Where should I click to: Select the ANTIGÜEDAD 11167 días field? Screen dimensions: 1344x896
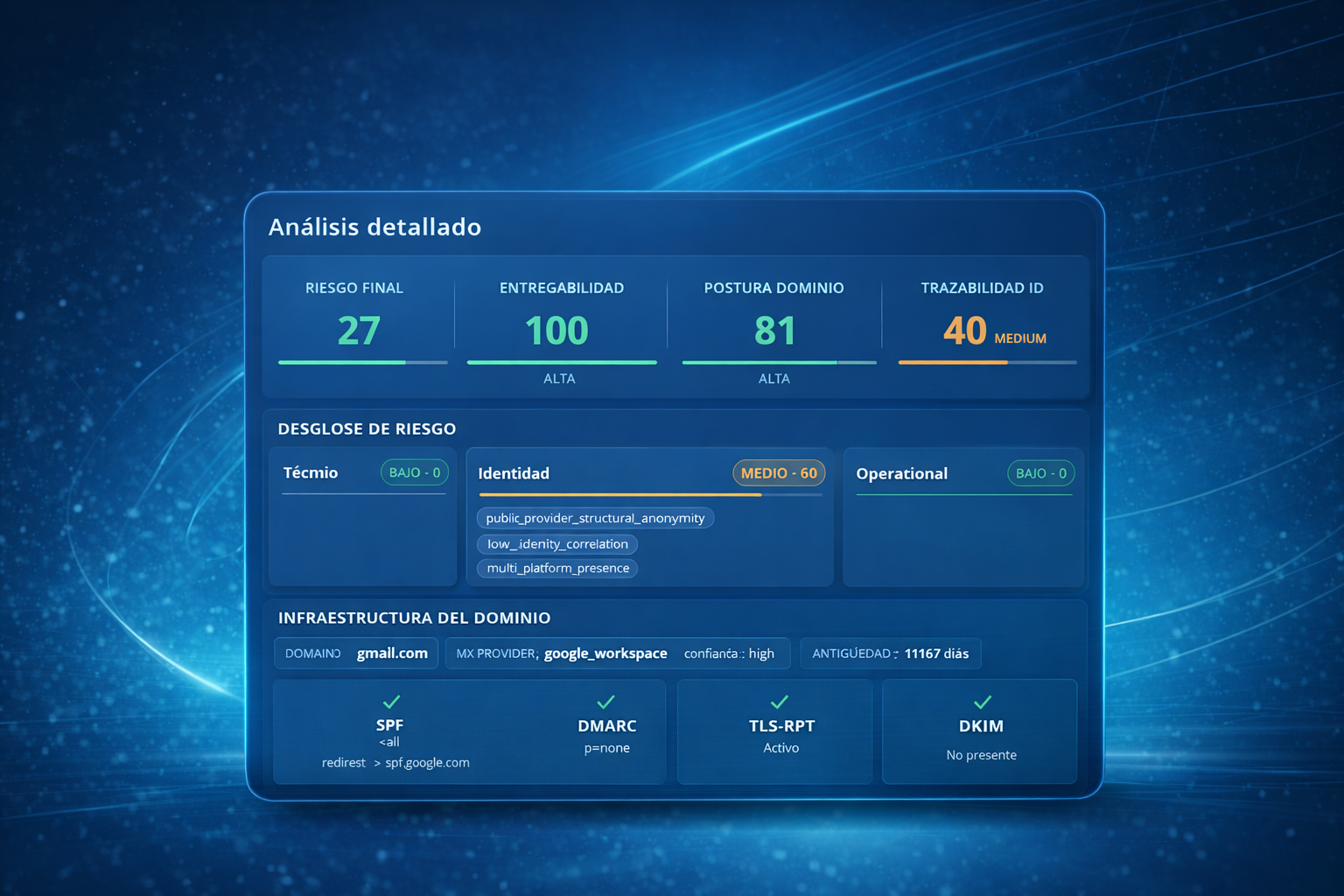click(891, 653)
